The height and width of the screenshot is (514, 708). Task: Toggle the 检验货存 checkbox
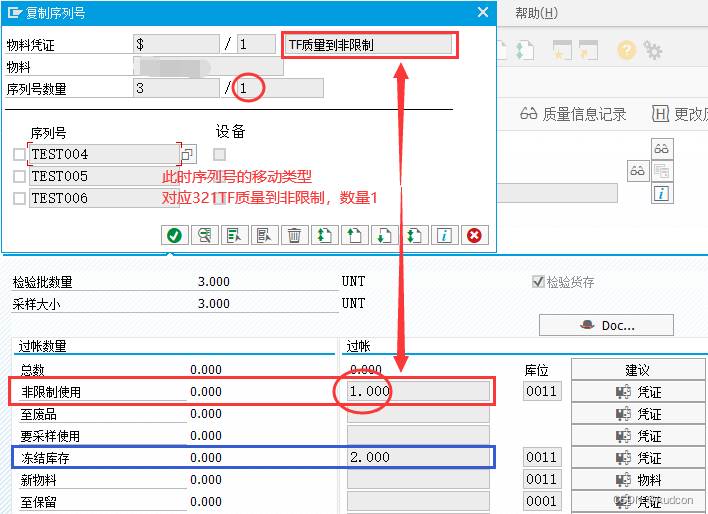tap(538, 282)
